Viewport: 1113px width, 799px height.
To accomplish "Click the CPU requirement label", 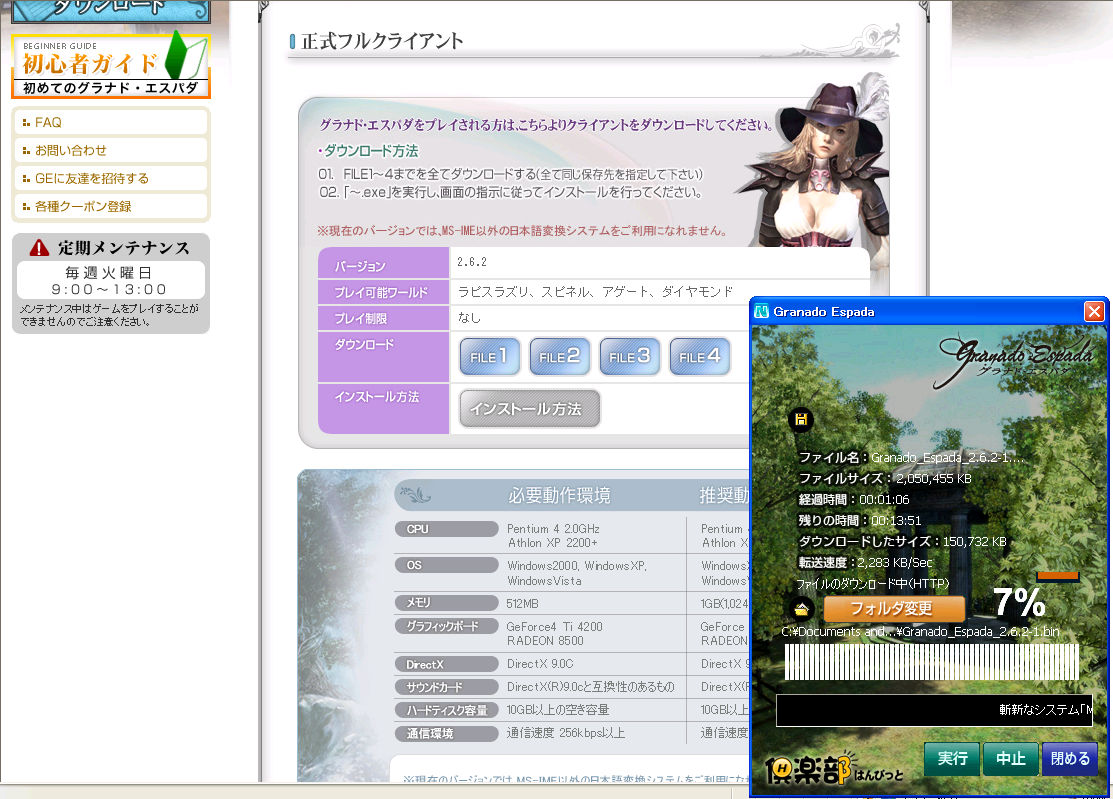I will pos(446,529).
